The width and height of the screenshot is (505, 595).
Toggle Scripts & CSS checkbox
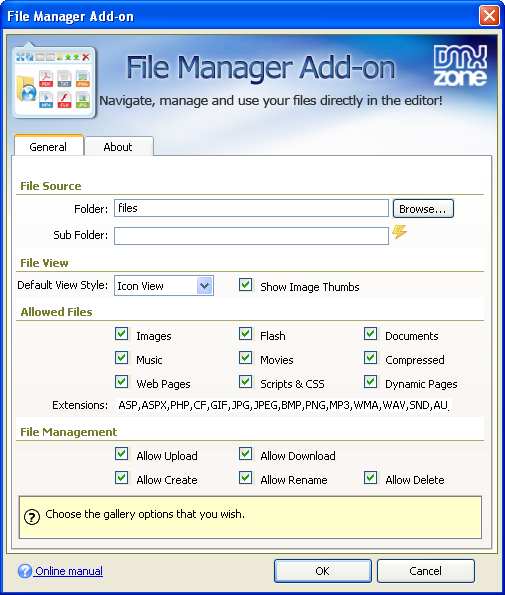tap(245, 382)
